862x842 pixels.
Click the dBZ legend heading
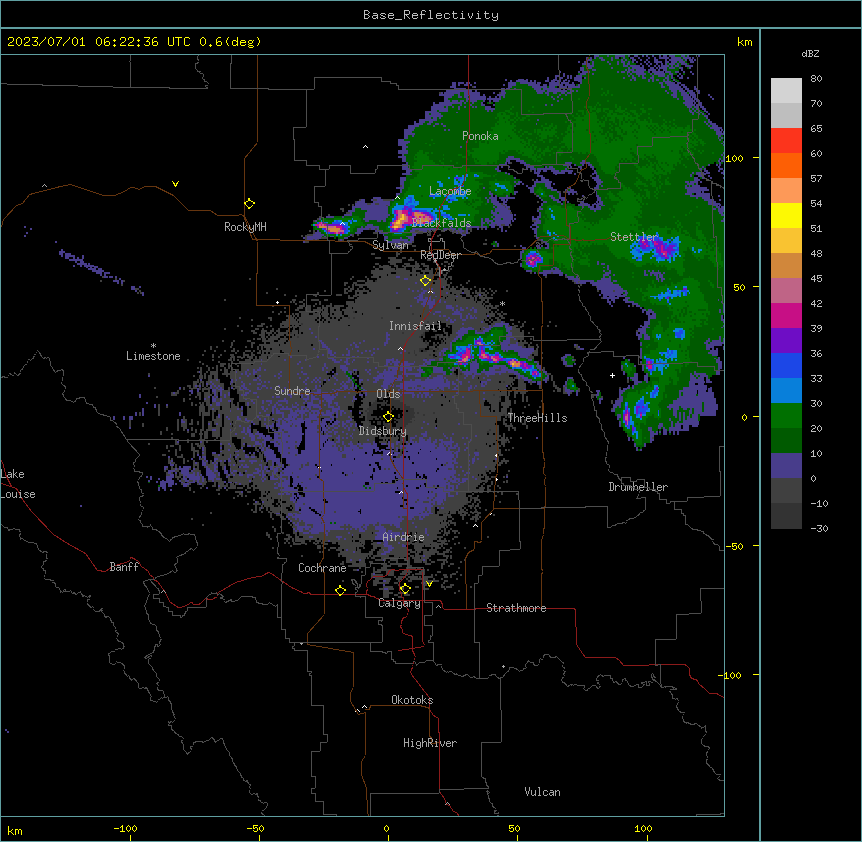point(810,54)
